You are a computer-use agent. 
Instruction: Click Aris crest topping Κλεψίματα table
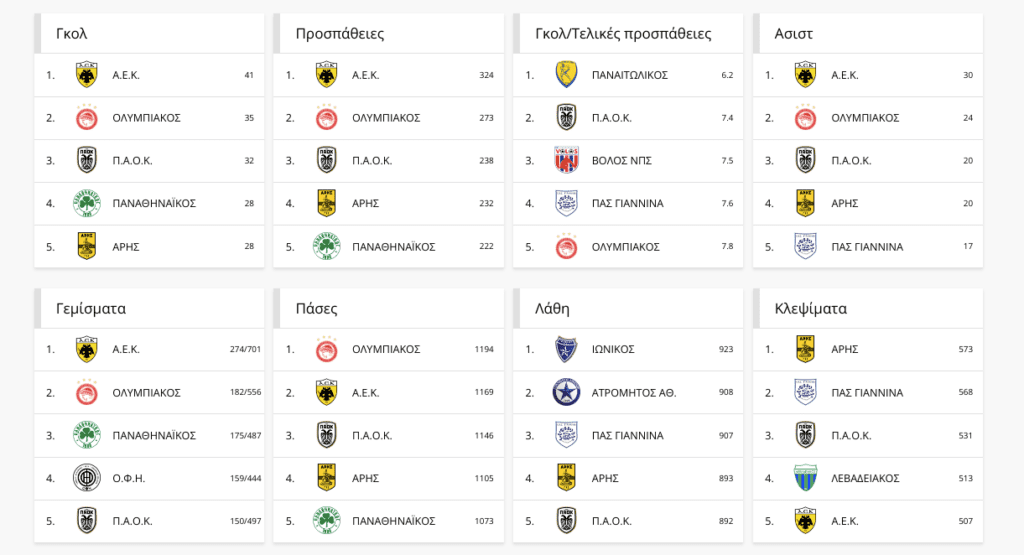805,349
